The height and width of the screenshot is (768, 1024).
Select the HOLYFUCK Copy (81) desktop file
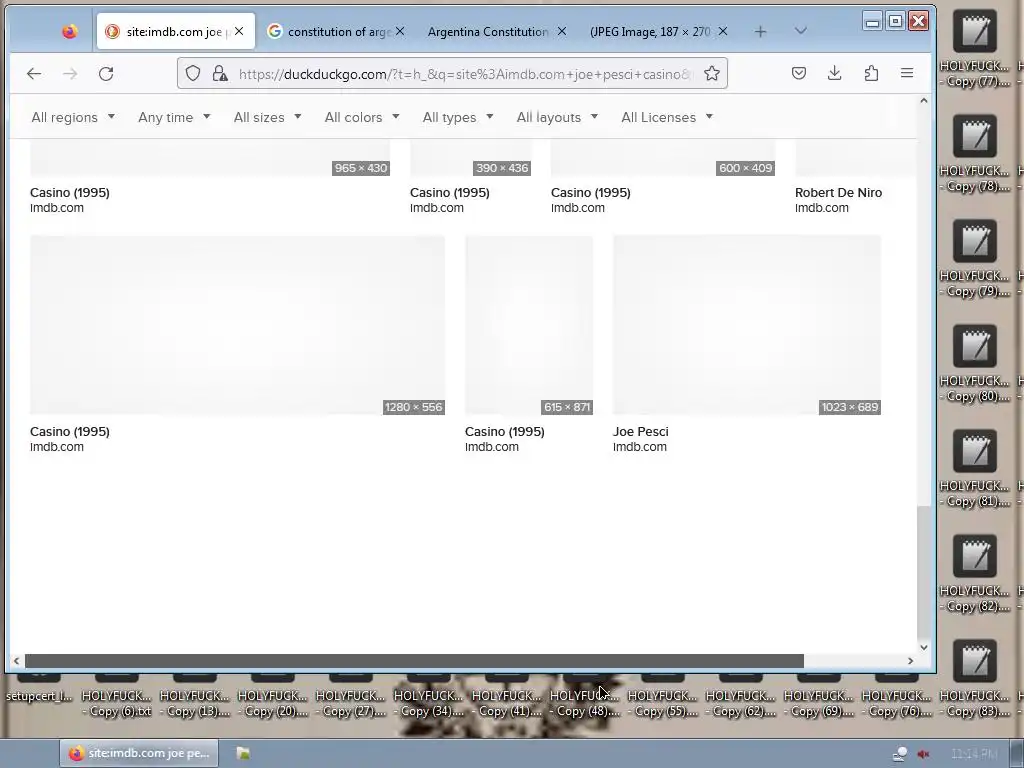tap(974, 469)
